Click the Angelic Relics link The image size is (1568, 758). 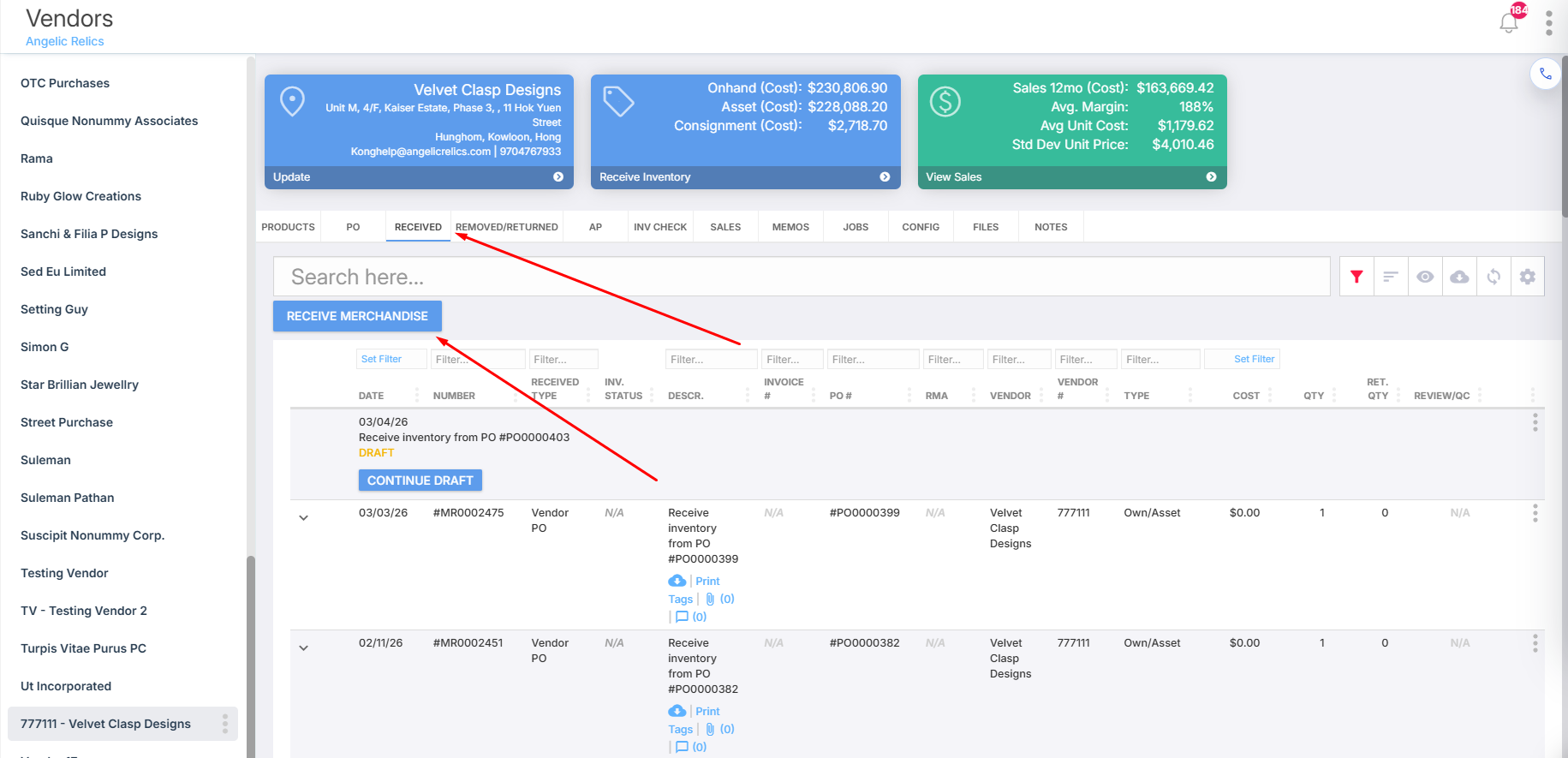(65, 41)
